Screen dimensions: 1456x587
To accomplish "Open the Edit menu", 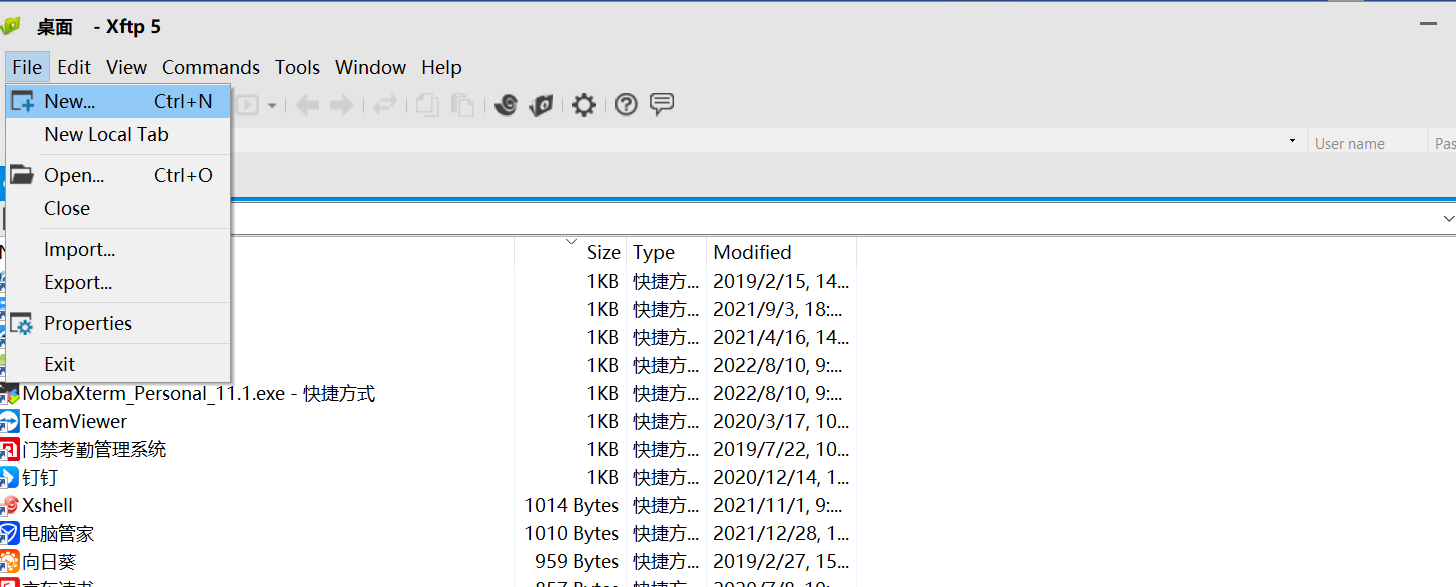I will 74,67.
